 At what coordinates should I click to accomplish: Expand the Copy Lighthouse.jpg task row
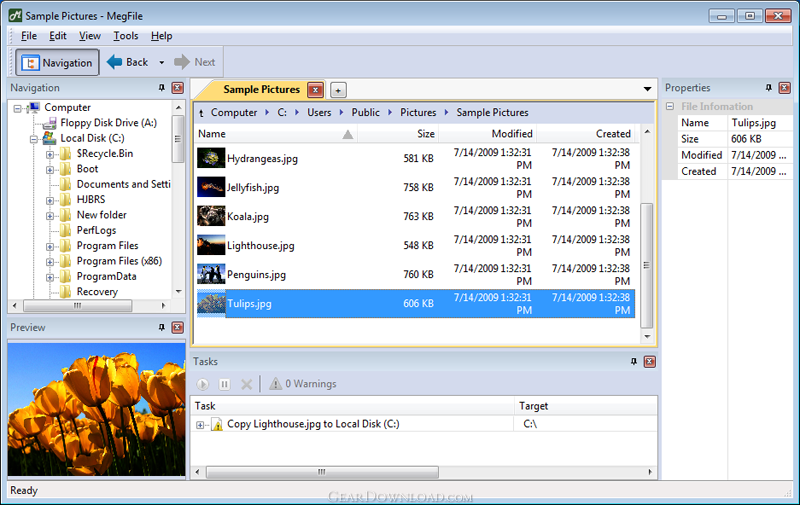[200, 425]
